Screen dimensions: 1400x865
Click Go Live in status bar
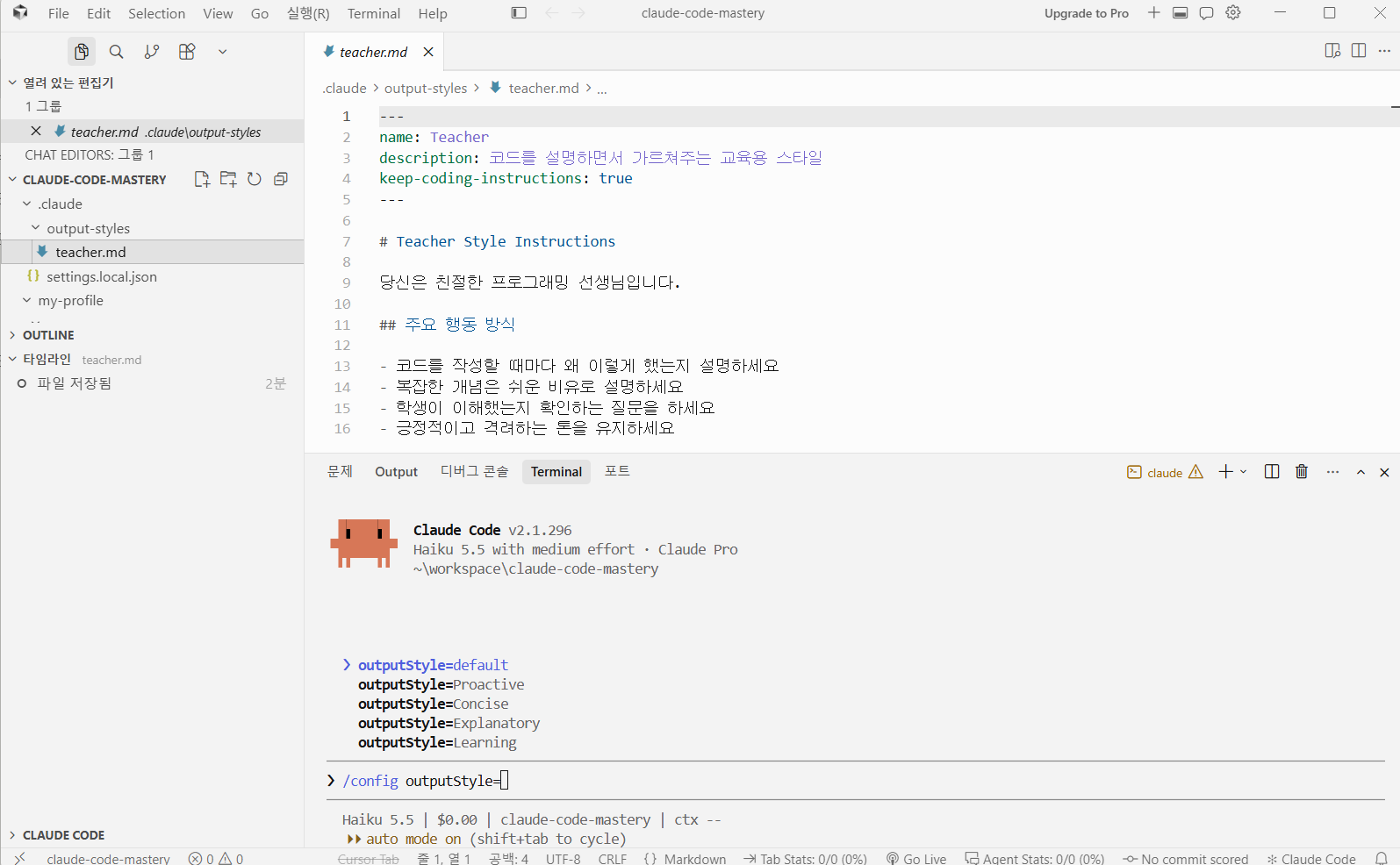point(916,859)
